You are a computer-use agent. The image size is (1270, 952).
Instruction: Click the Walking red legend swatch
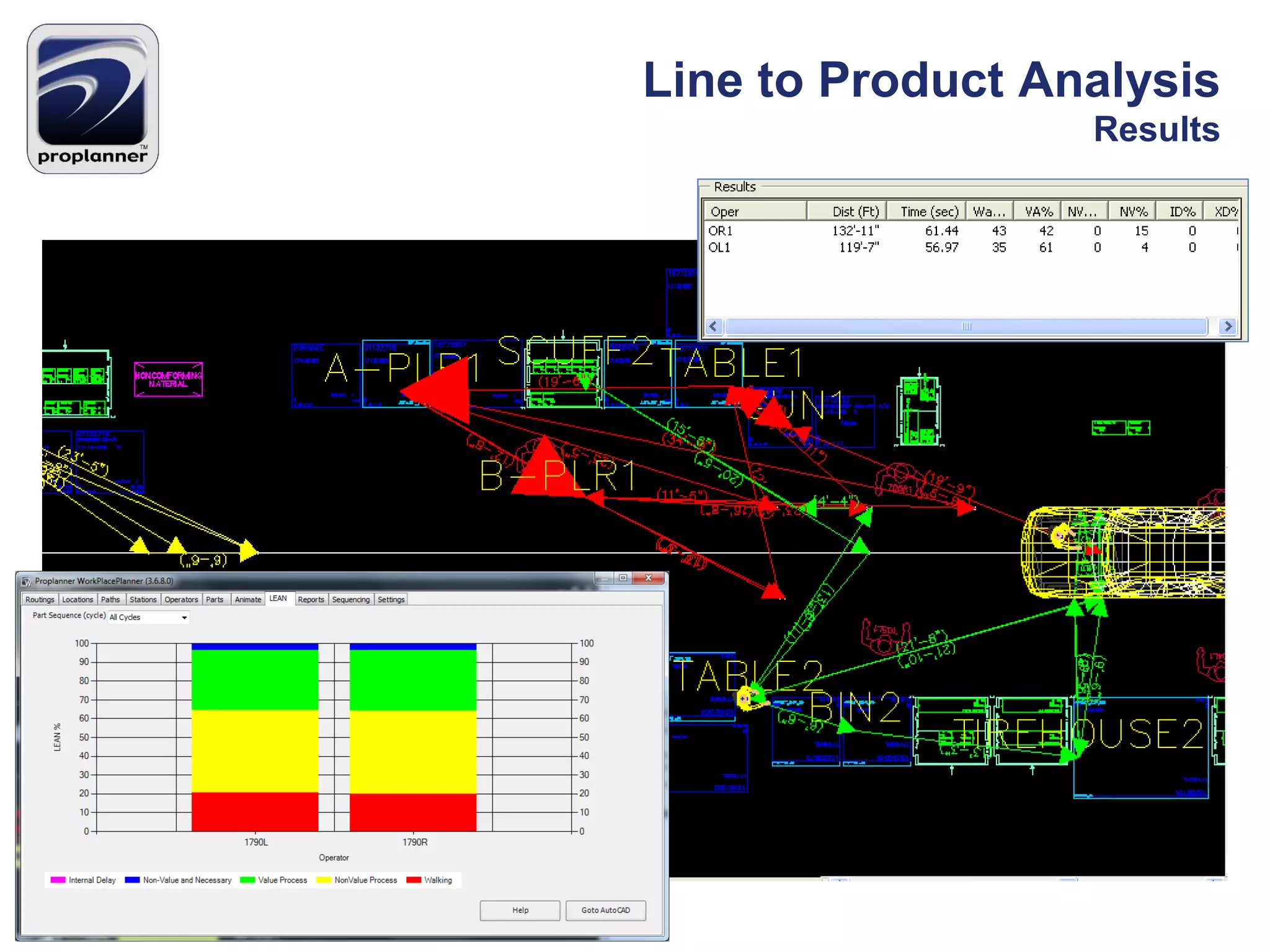[x=414, y=880]
